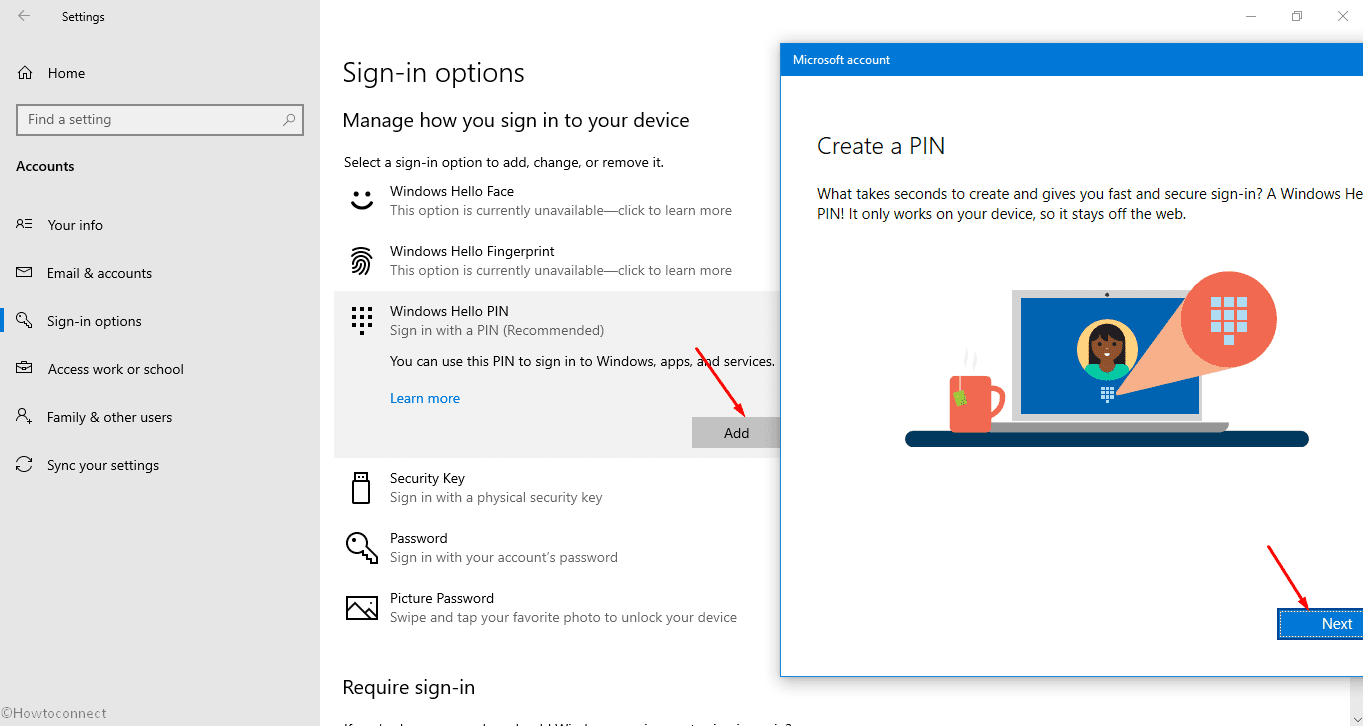Click the Windows Hello Fingerprint icon
The image size is (1363, 726).
tap(361, 261)
